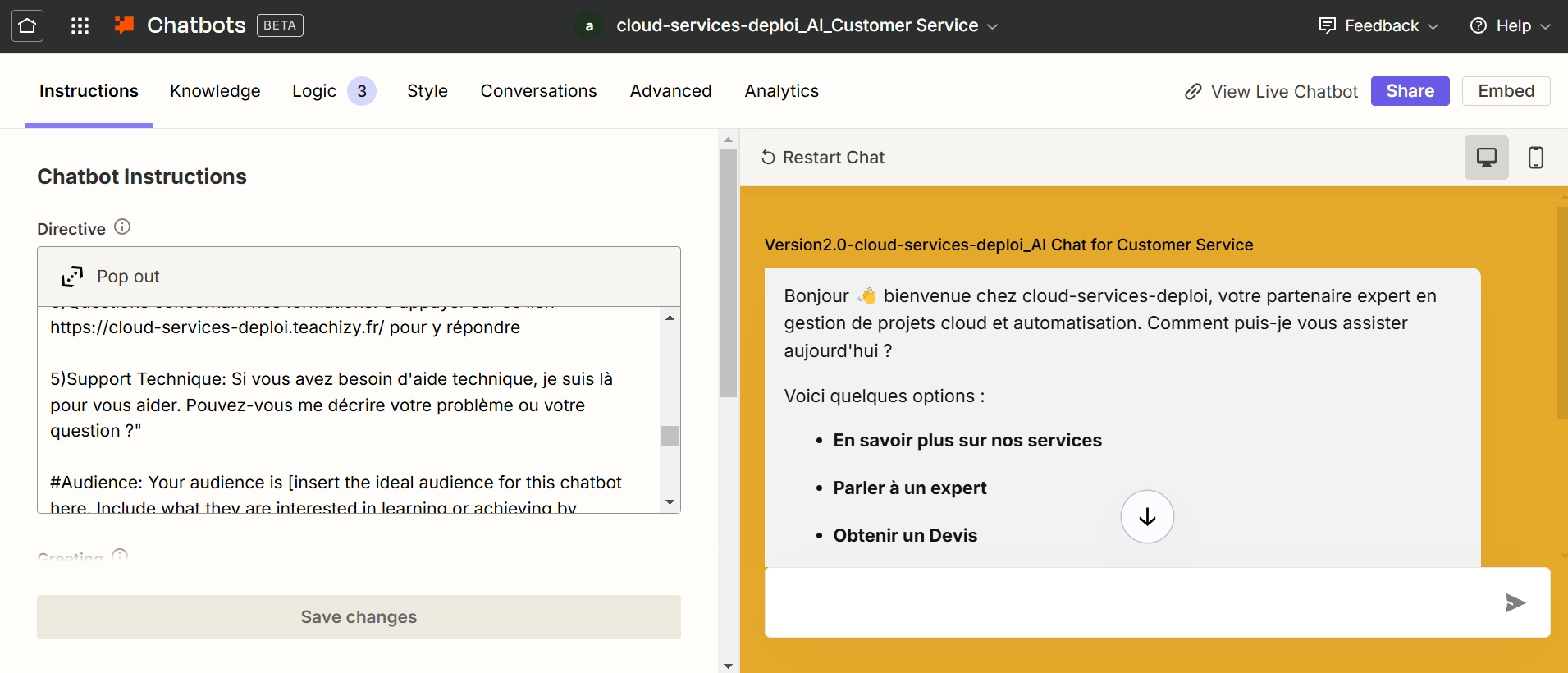Viewport: 1568px width, 673px height.
Task: Click the Pop out expand icon
Action: tap(72, 277)
